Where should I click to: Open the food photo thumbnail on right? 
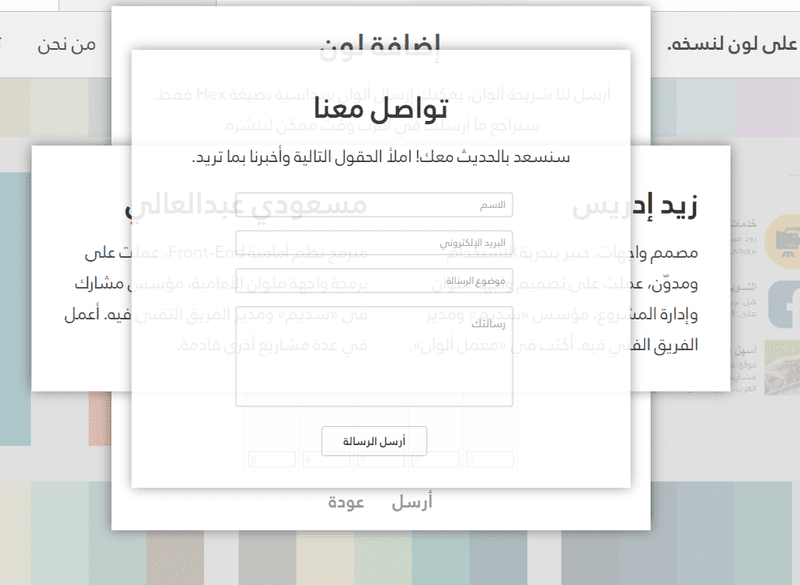[x=782, y=367]
